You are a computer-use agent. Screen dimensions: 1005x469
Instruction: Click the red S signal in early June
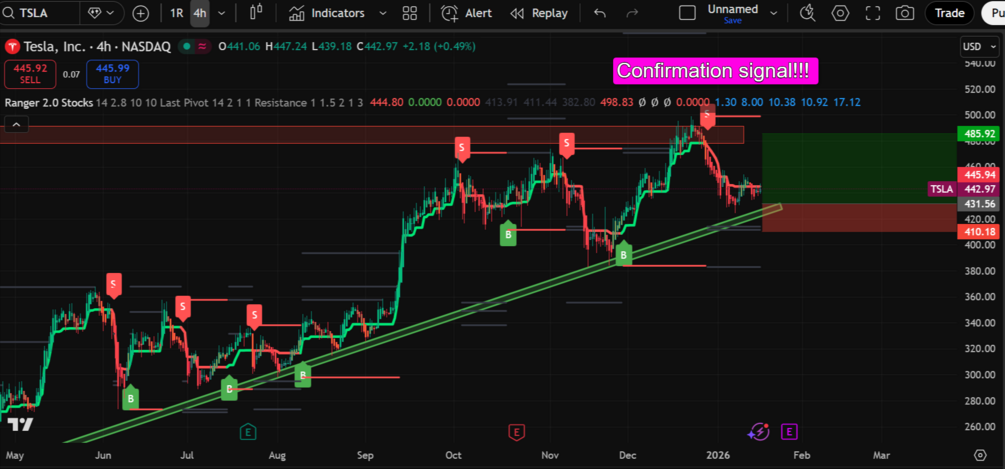(113, 285)
